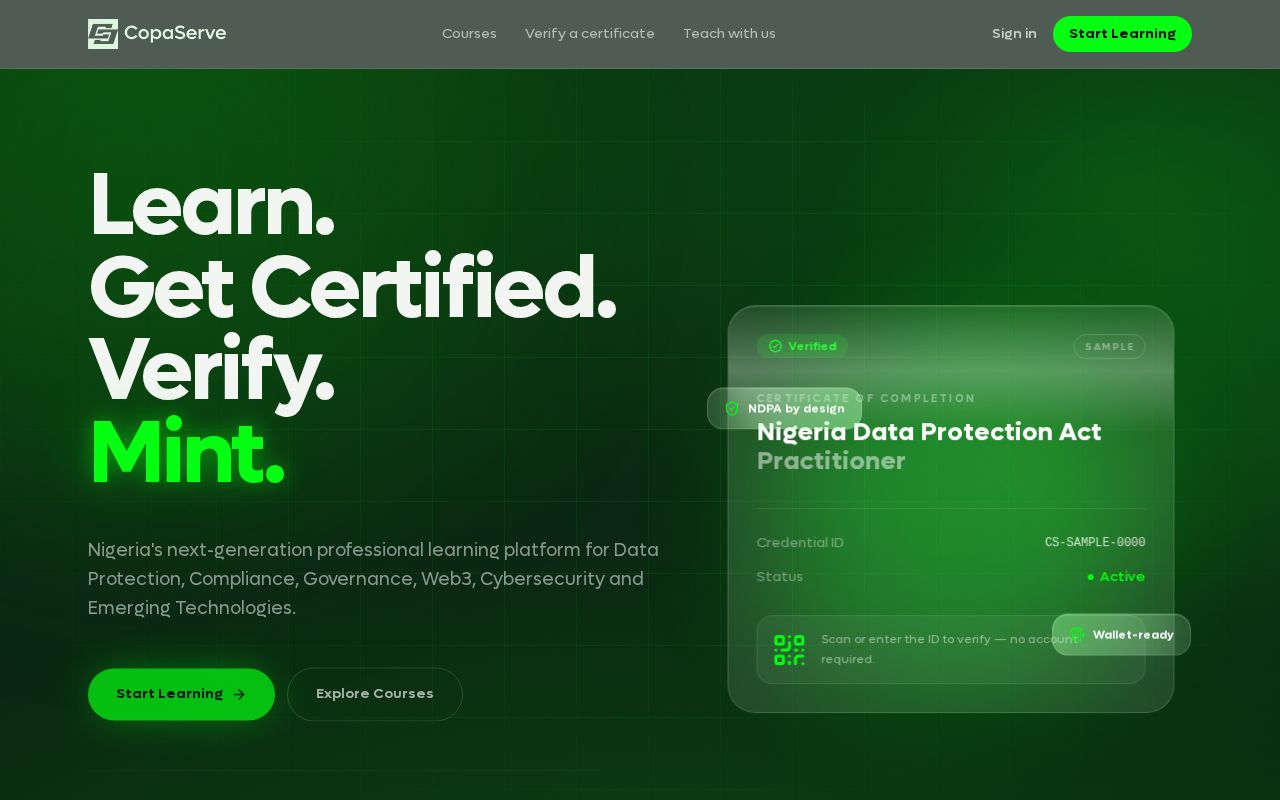Click the Practitioner subtitle text
The height and width of the screenshot is (800, 1280).
pos(831,461)
